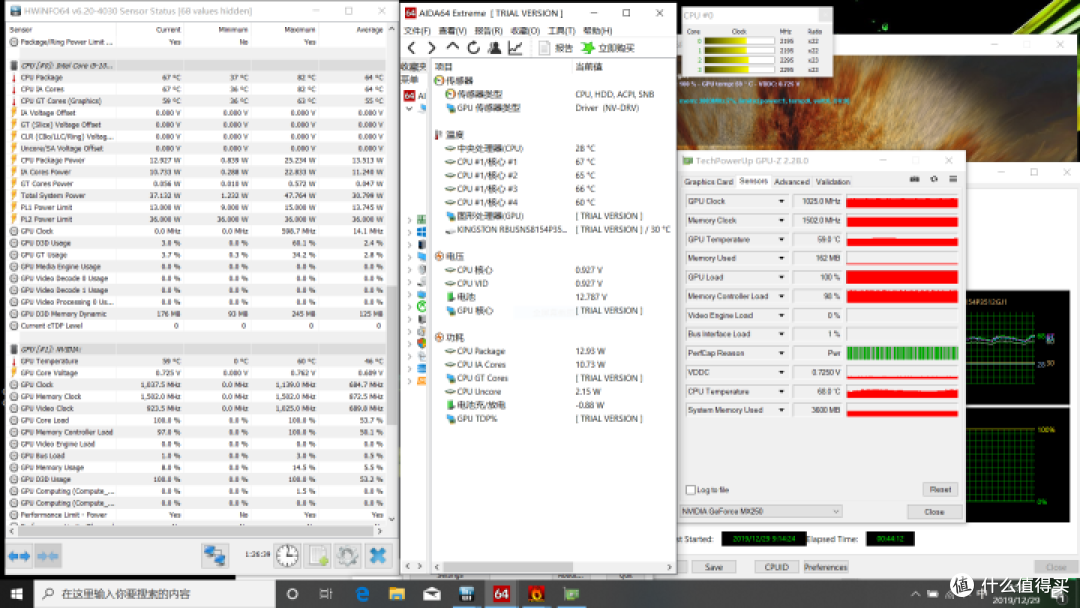The width and height of the screenshot is (1080, 608).
Task: Click GPU-Z screenshot camera icon
Action: 915,179
